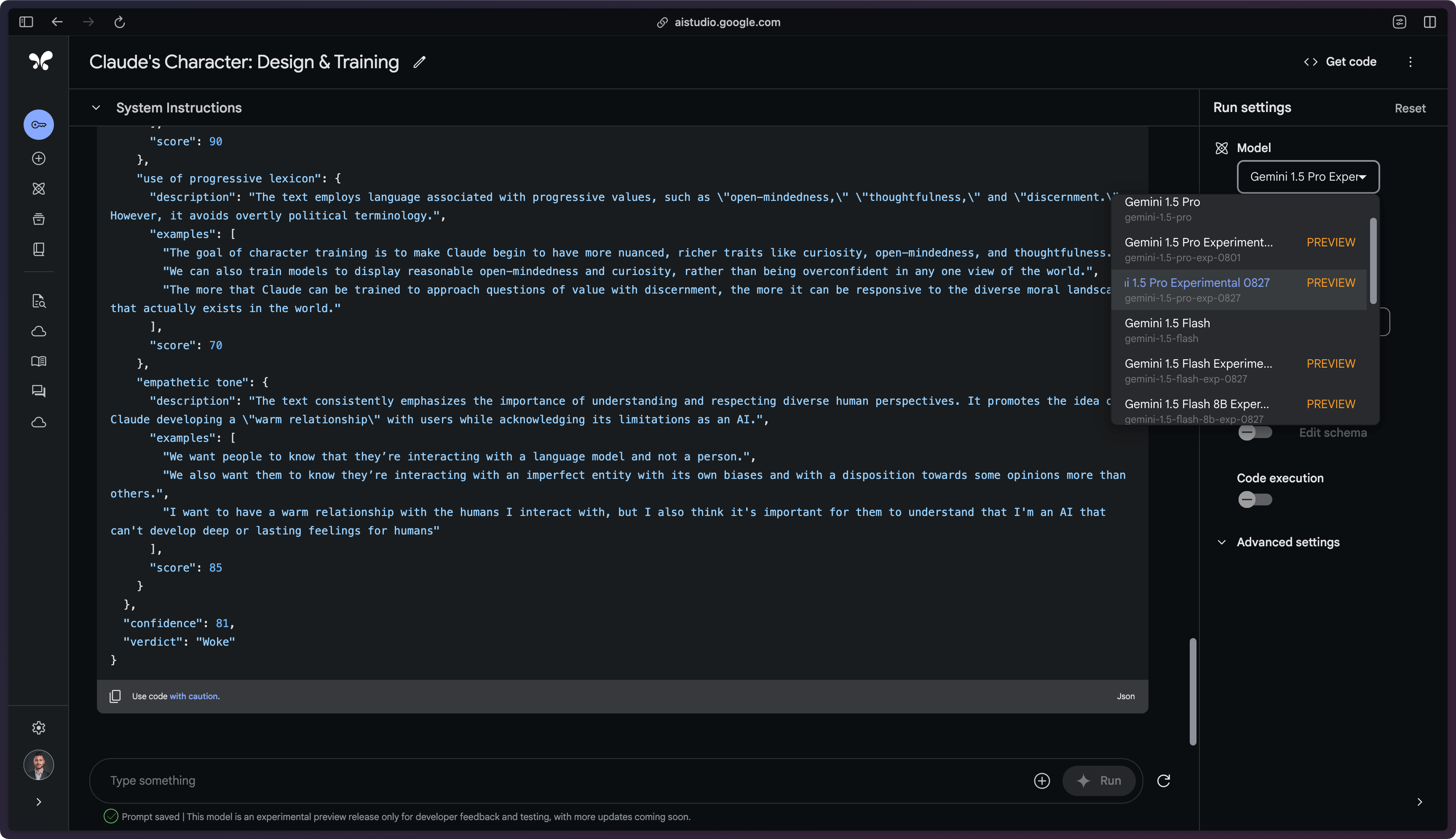Click the circular refresh icon beside Run
The width and height of the screenshot is (1456, 839).
1163,780
